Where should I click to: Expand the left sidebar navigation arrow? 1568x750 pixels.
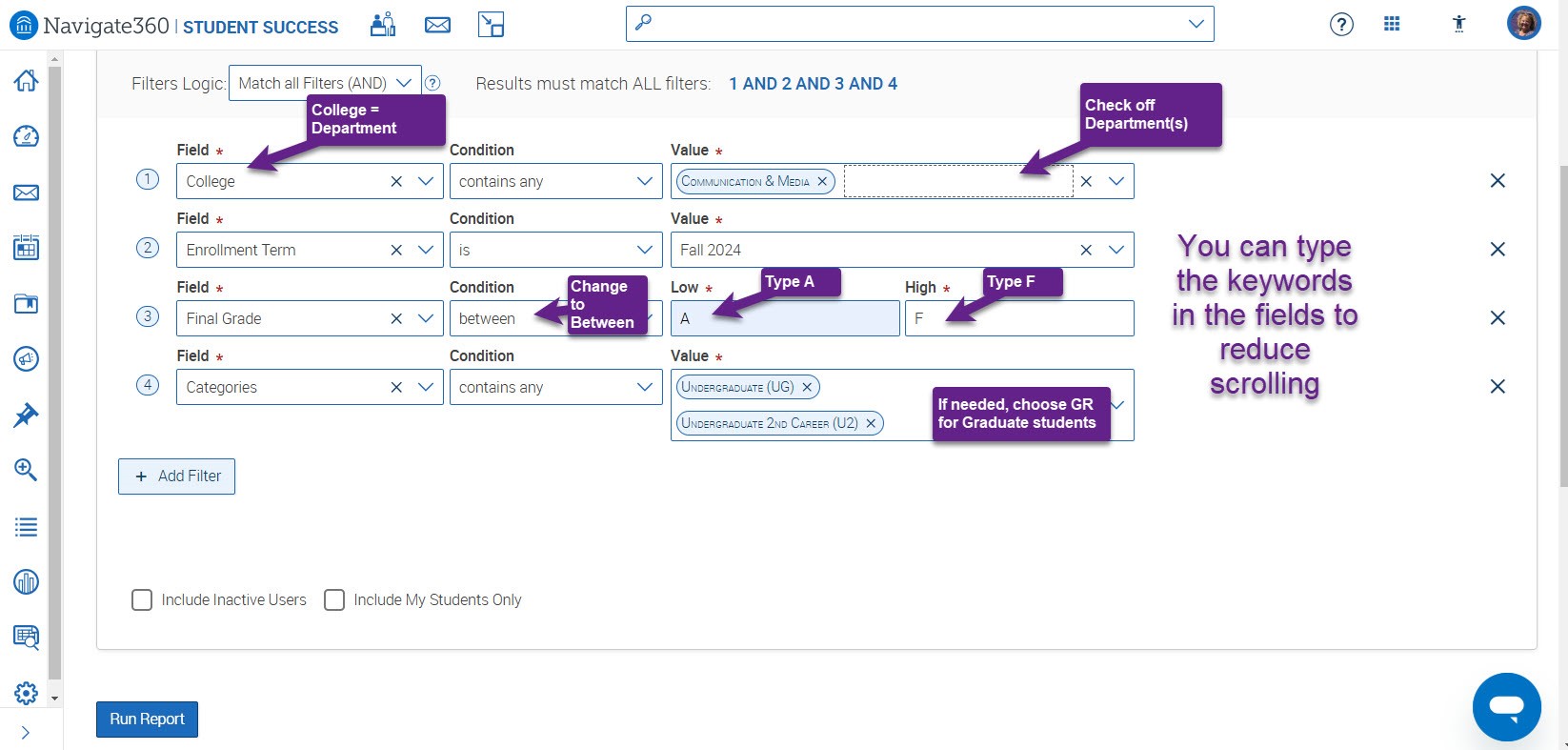(26, 733)
